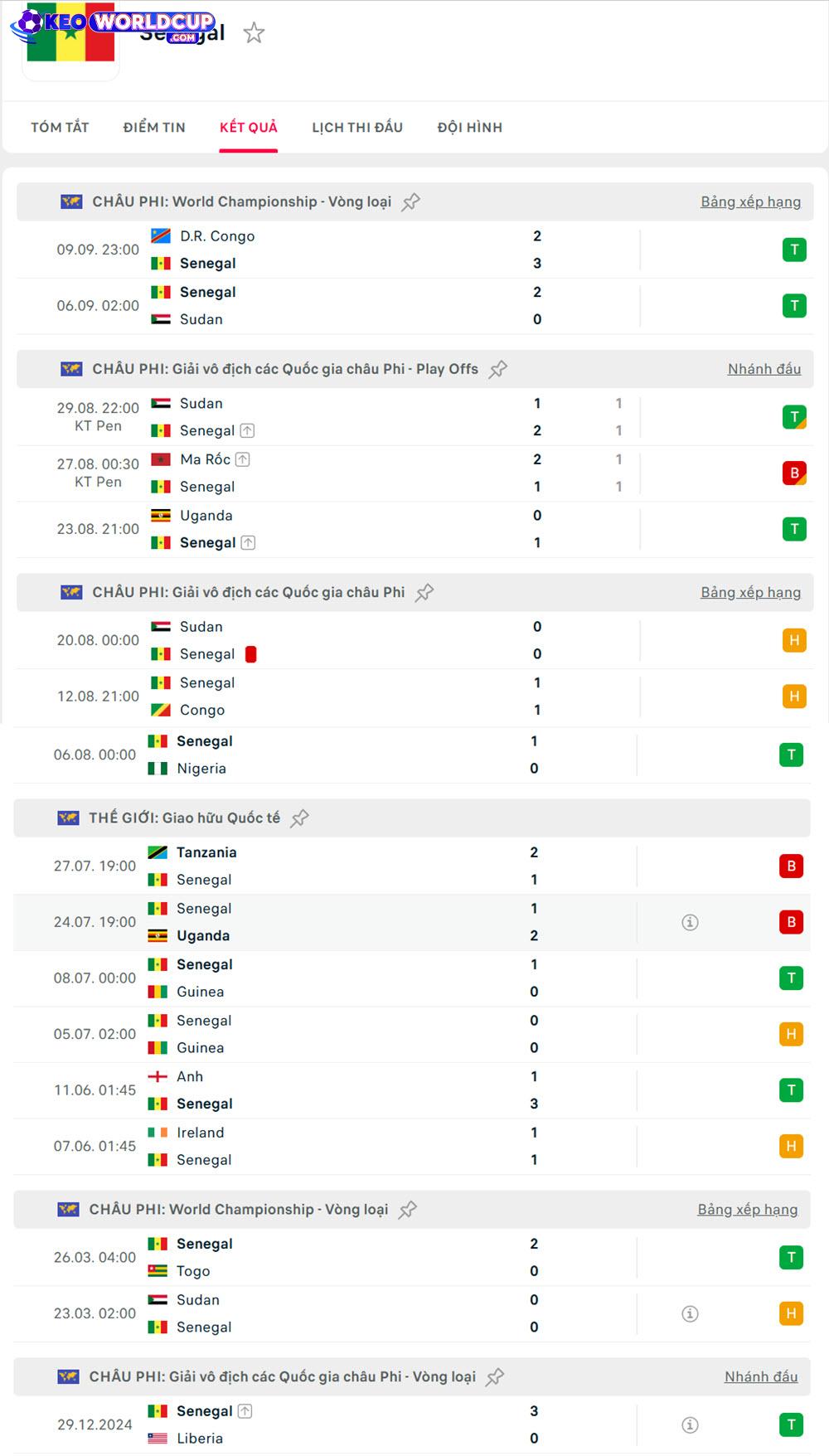Click red B badge for Tanzania match
The height and width of the screenshot is (1456, 829).
[791, 866]
